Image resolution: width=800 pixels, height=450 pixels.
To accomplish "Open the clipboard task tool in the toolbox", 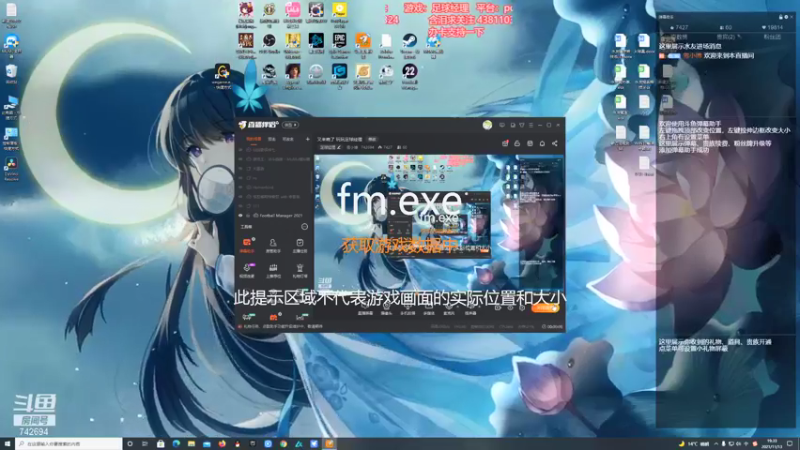I will tap(299, 245).
